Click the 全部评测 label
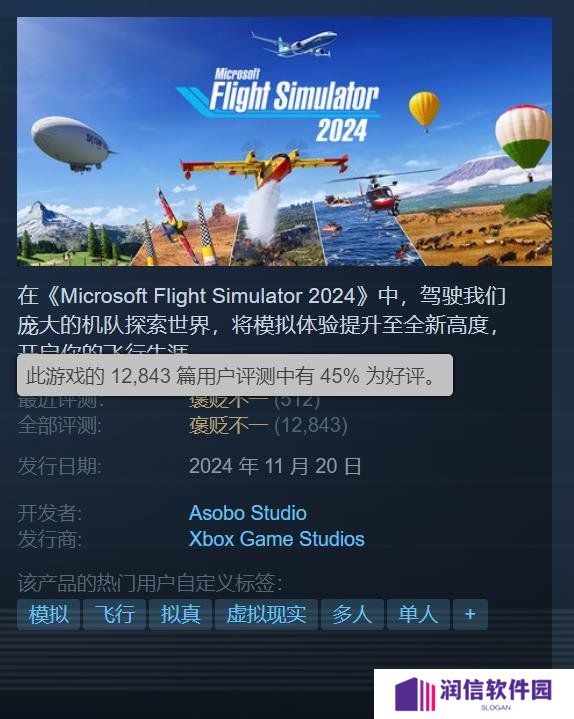The image size is (574, 719). point(60,426)
